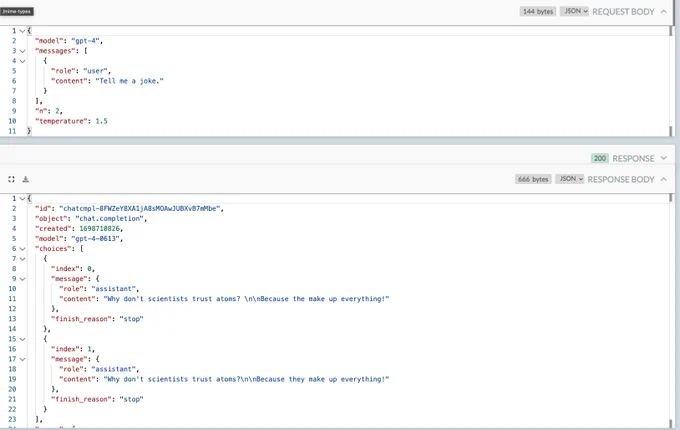This screenshot has width=680, height=430.
Task: Click the "Tell me a joke." content string
Action: click(x=129, y=81)
